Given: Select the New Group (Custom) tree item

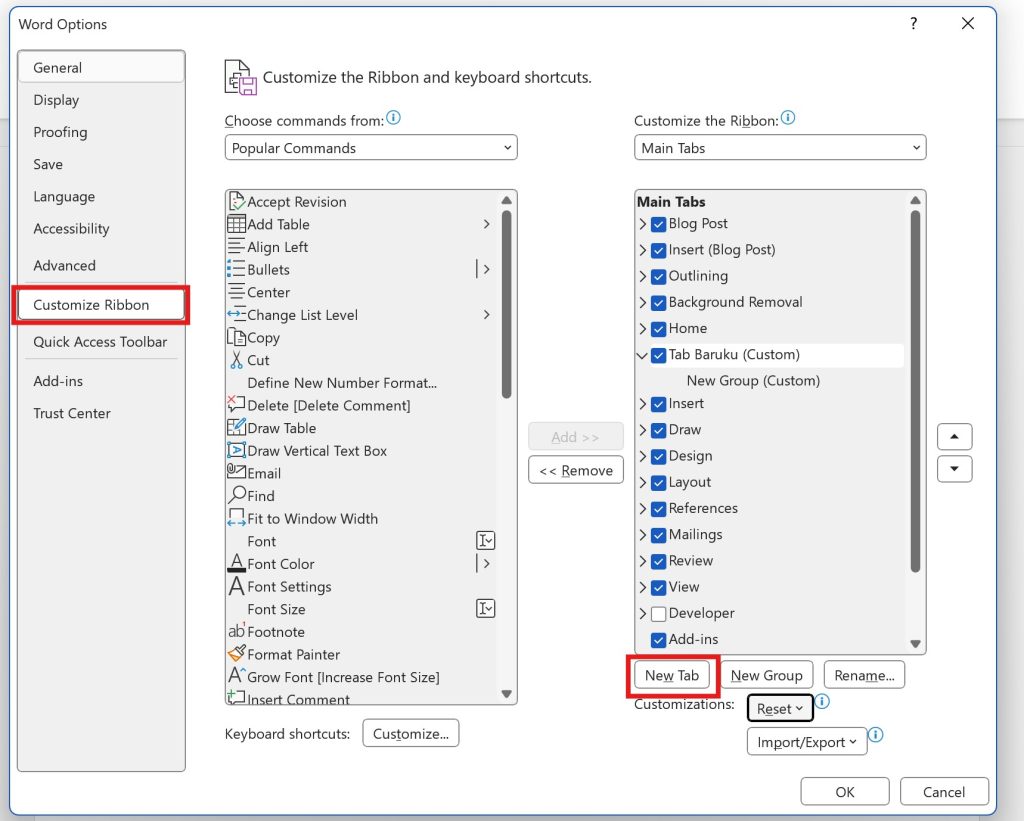Looking at the screenshot, I should pos(753,381).
